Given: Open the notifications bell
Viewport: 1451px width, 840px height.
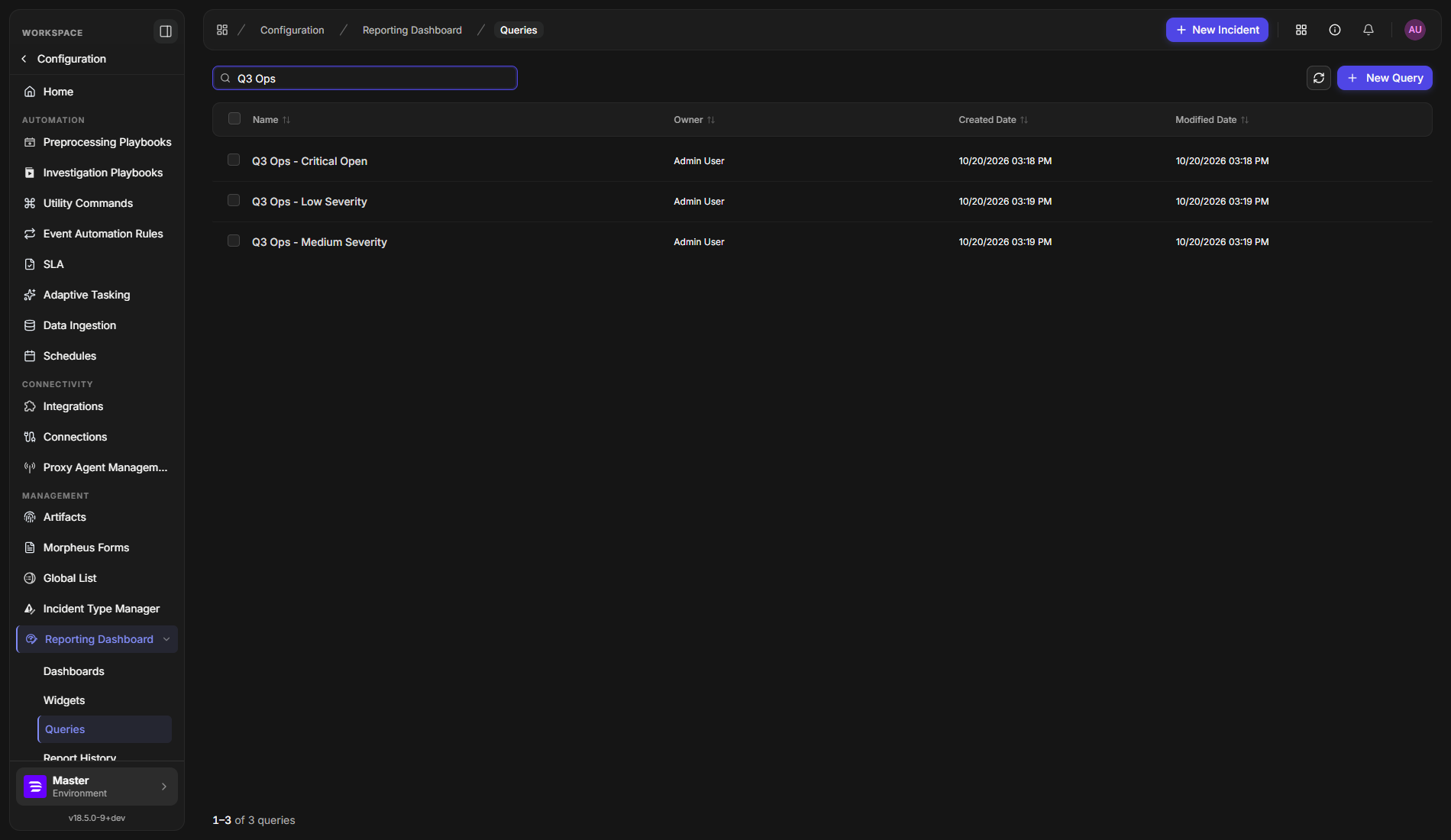Looking at the screenshot, I should pyautogui.click(x=1369, y=30).
